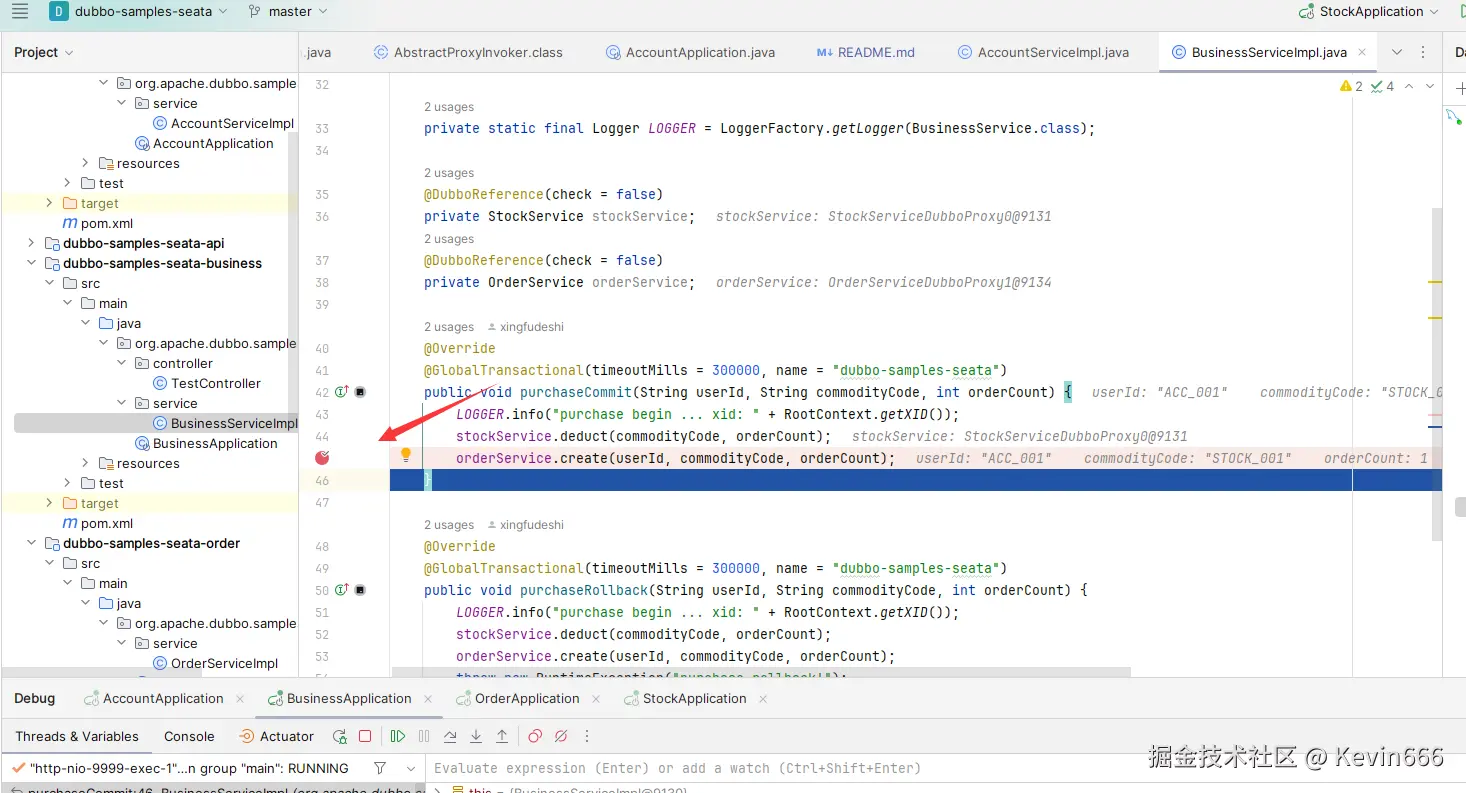This screenshot has width=1466, height=793.
Task: Resume program execution
Action: click(398, 737)
